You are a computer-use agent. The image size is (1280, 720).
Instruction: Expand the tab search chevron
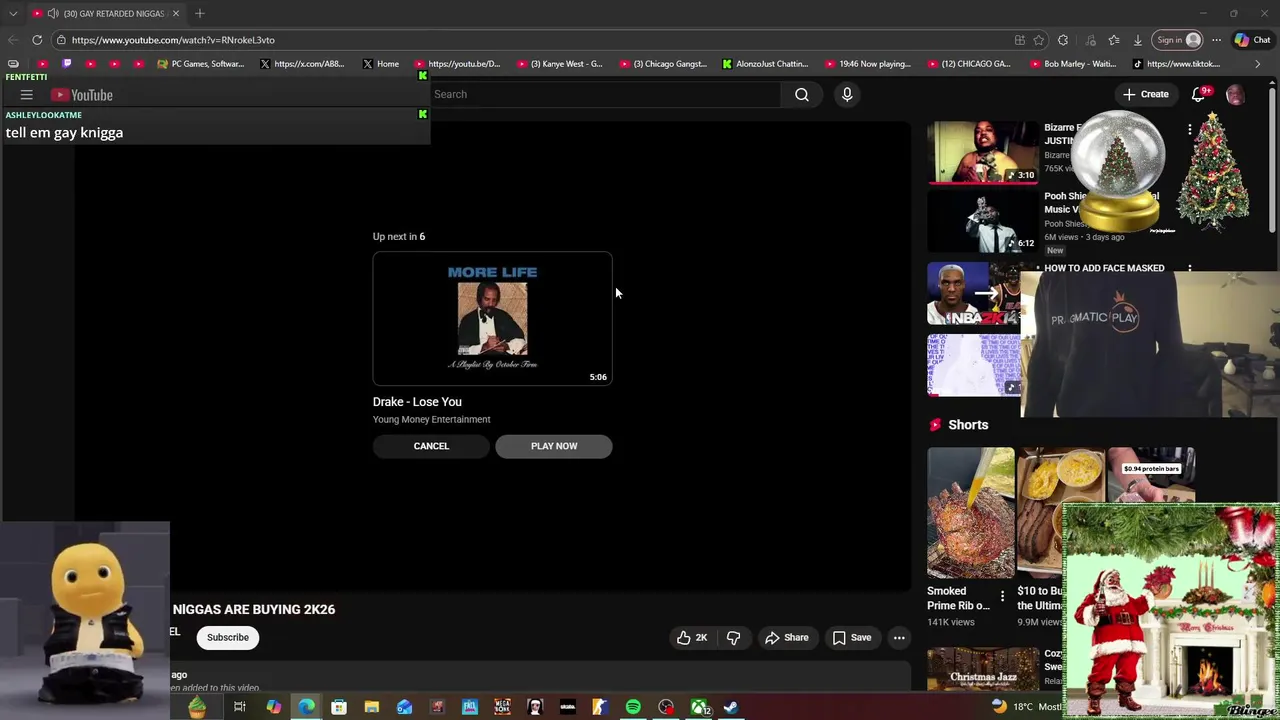click(x=12, y=13)
